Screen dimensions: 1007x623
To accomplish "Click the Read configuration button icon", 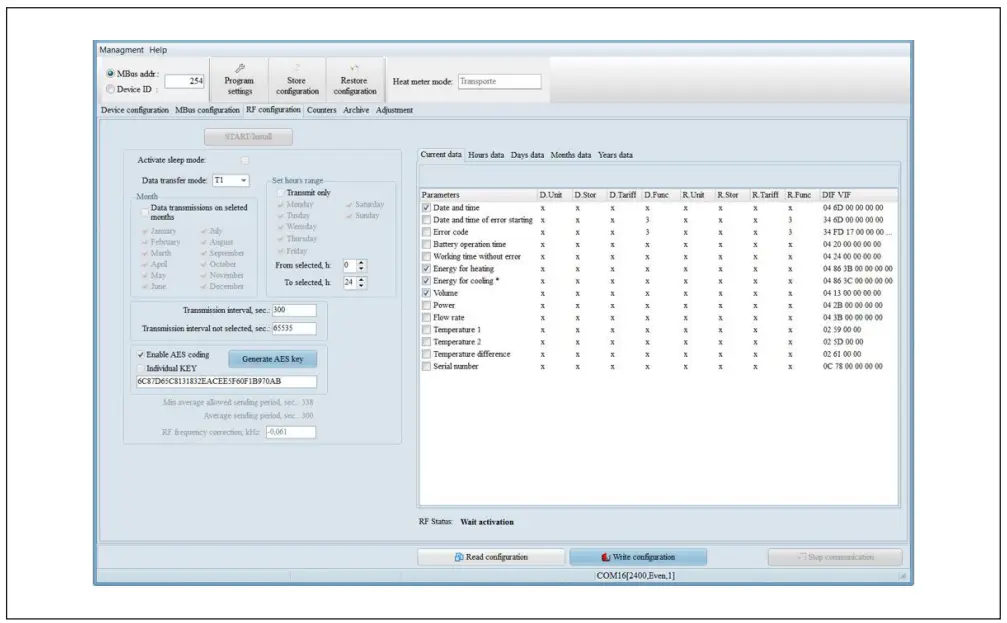I will point(459,557).
